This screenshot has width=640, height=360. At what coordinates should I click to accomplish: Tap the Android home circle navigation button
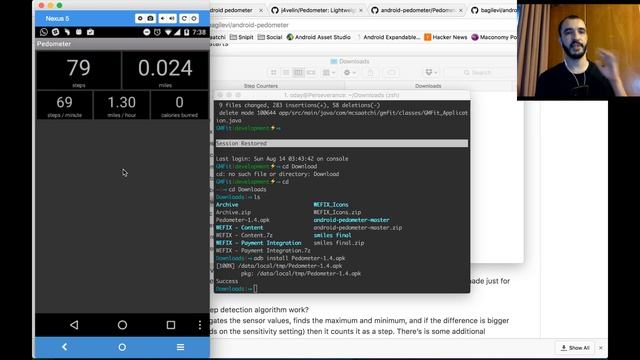click(x=122, y=325)
